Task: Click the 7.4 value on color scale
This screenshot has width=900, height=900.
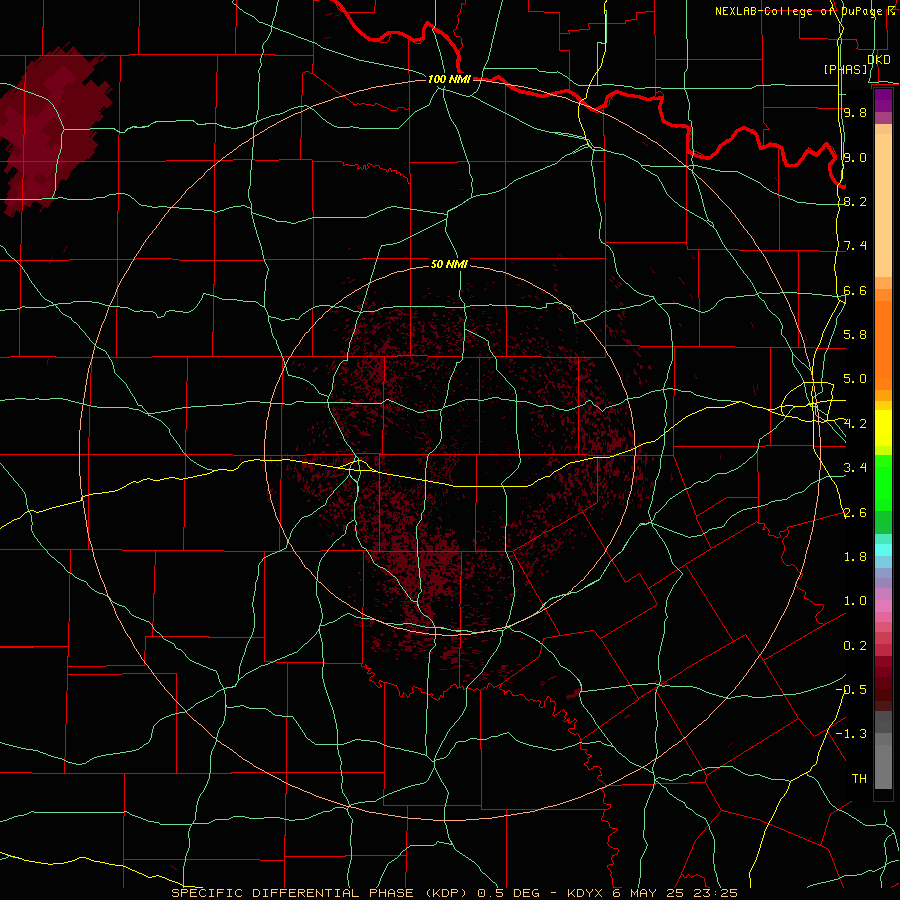Action: (855, 246)
